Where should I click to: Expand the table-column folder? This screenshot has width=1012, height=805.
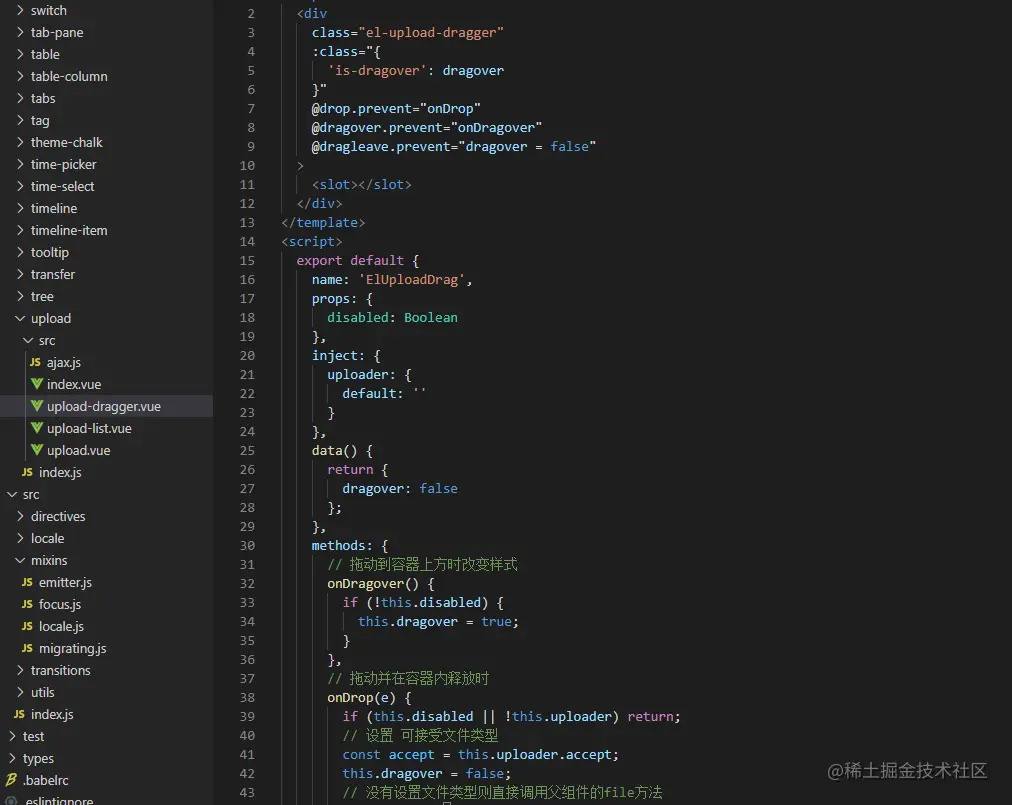(20, 76)
